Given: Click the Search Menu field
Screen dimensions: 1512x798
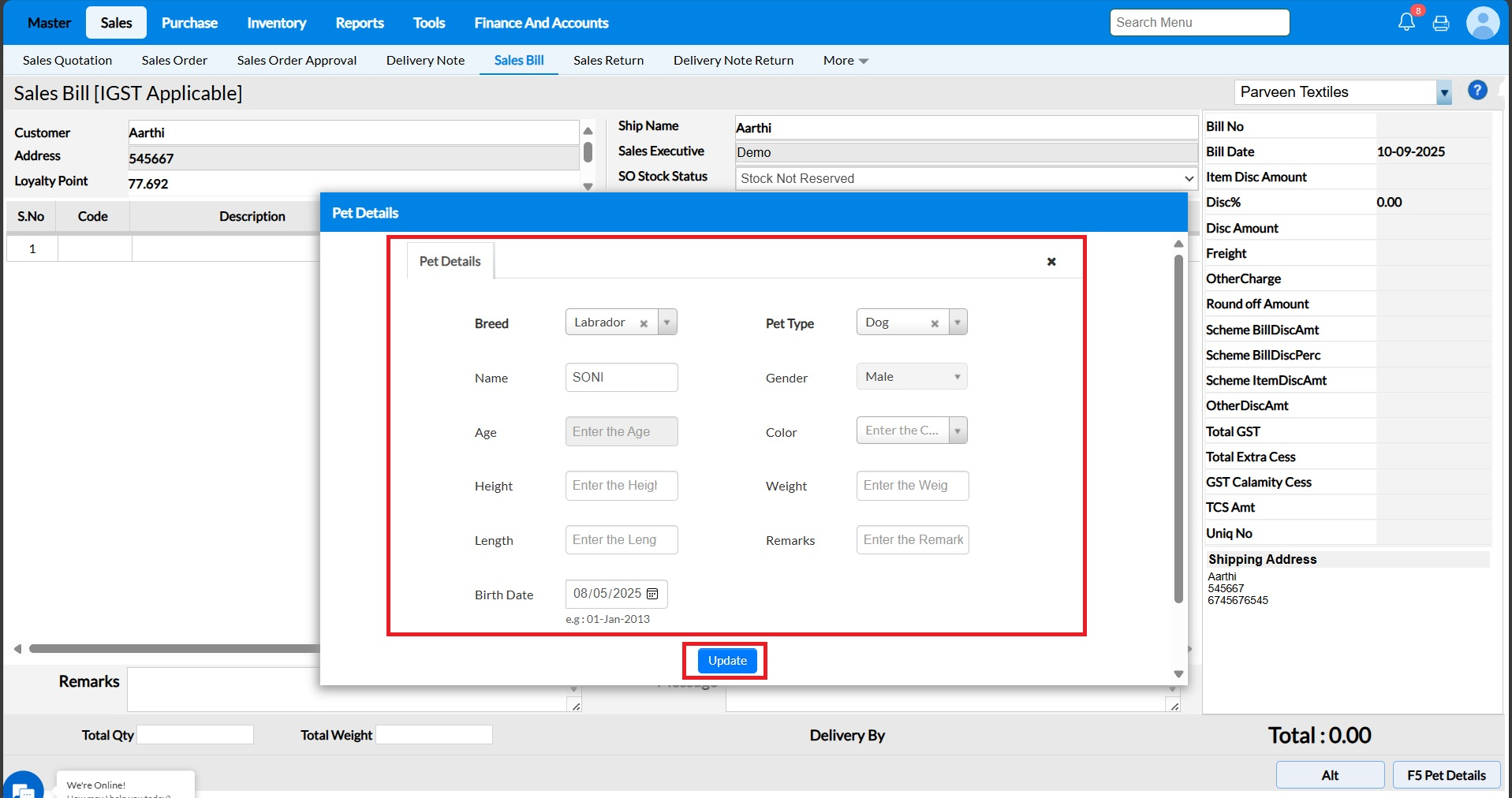Looking at the screenshot, I should 1200,22.
